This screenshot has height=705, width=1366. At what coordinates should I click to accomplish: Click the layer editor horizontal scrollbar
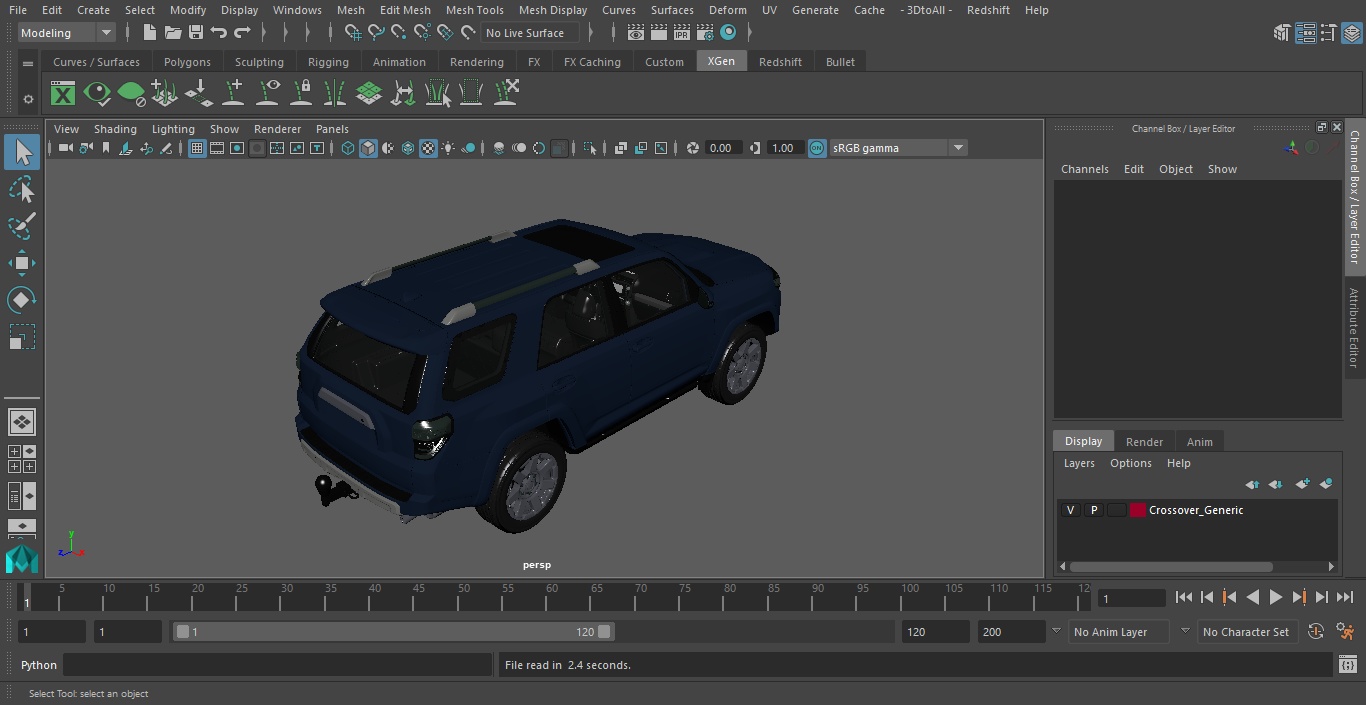(1171, 566)
